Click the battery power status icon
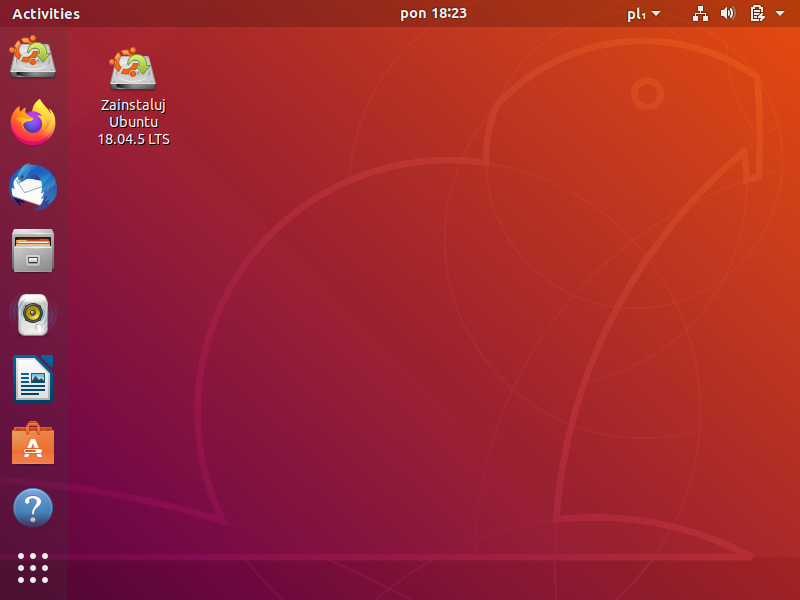The image size is (800, 600). [757, 14]
